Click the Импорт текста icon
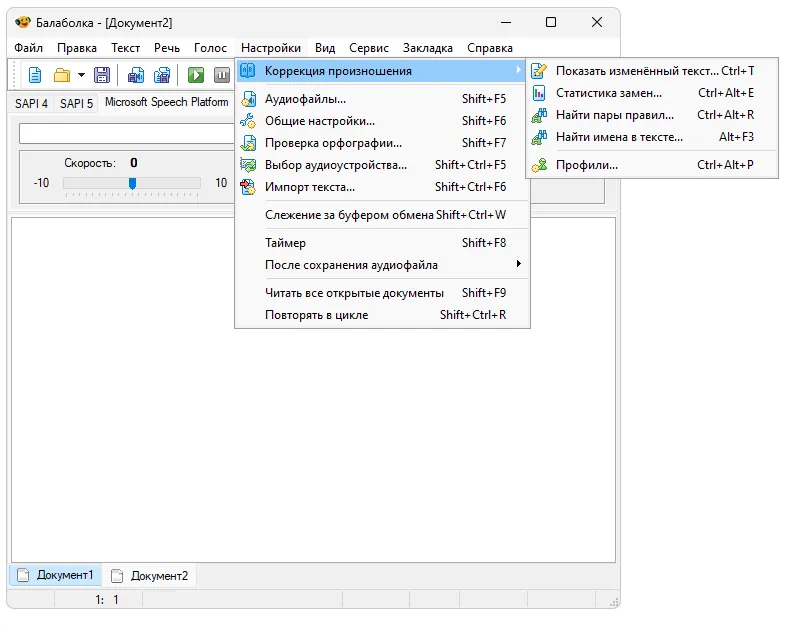The height and width of the screenshot is (630, 785). (x=248, y=187)
